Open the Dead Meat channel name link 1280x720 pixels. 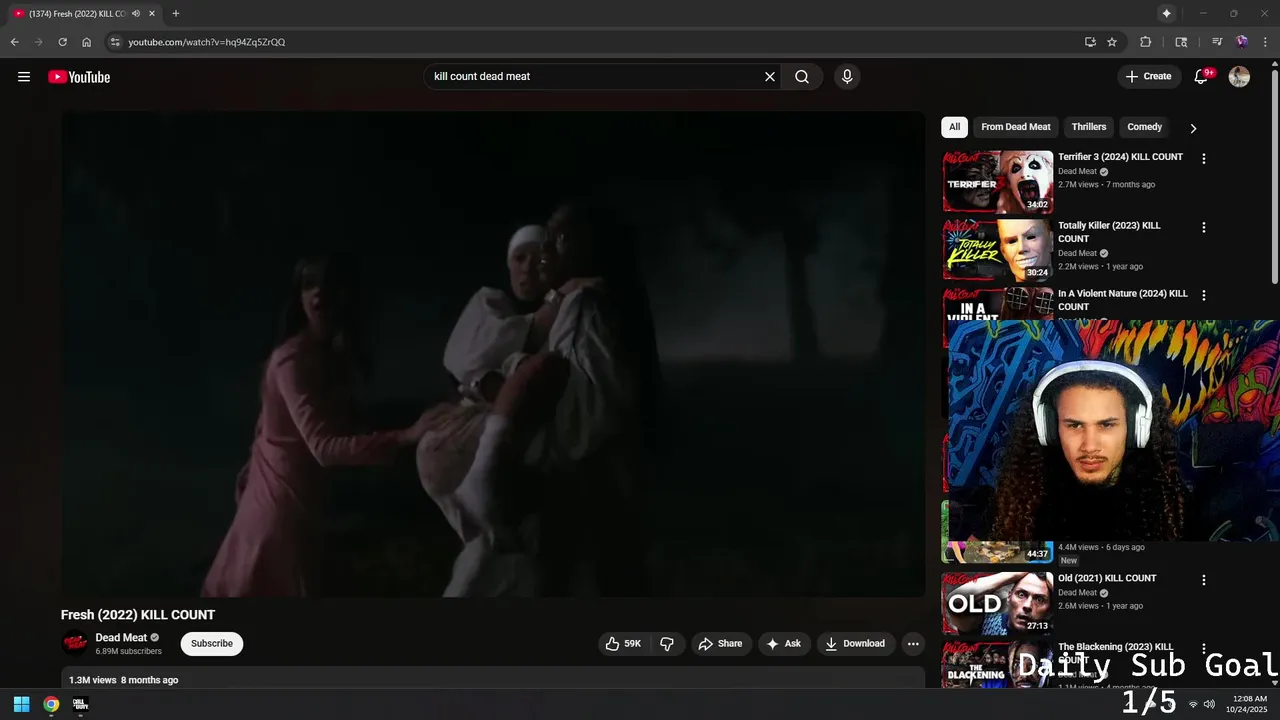click(121, 638)
